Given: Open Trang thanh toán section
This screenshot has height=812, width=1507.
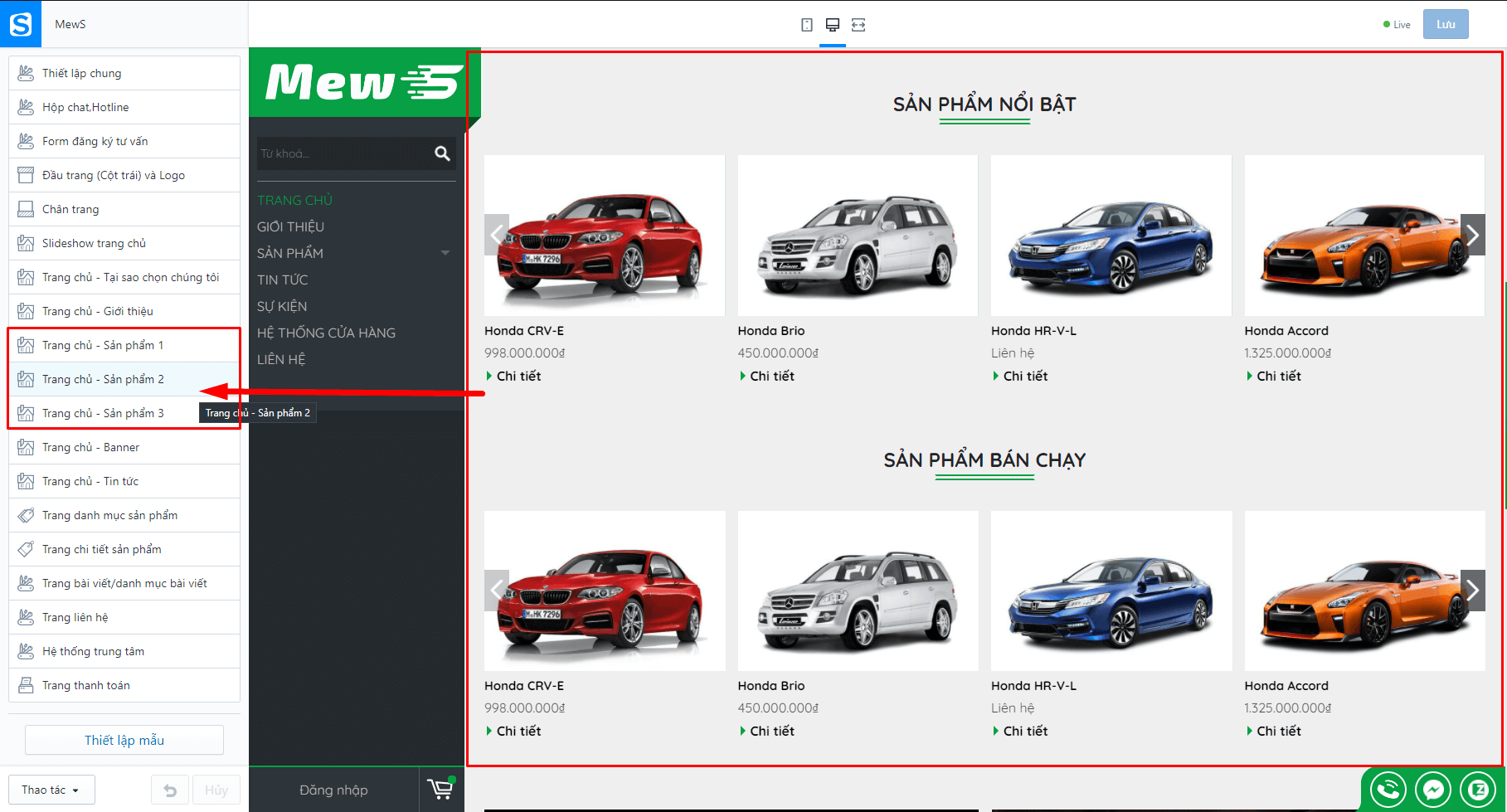Looking at the screenshot, I should pyautogui.click(x=124, y=685).
